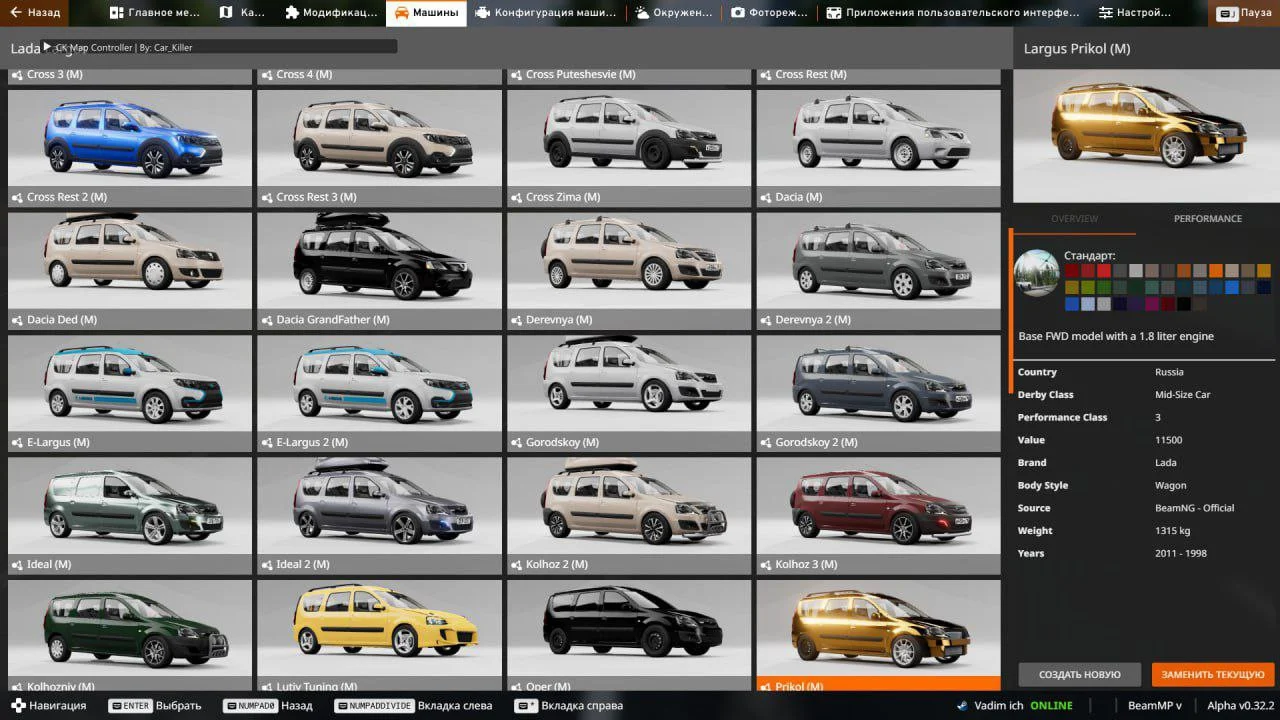Click the back arrow labeled Назад
This screenshot has width=1280, height=720.
pos(35,13)
